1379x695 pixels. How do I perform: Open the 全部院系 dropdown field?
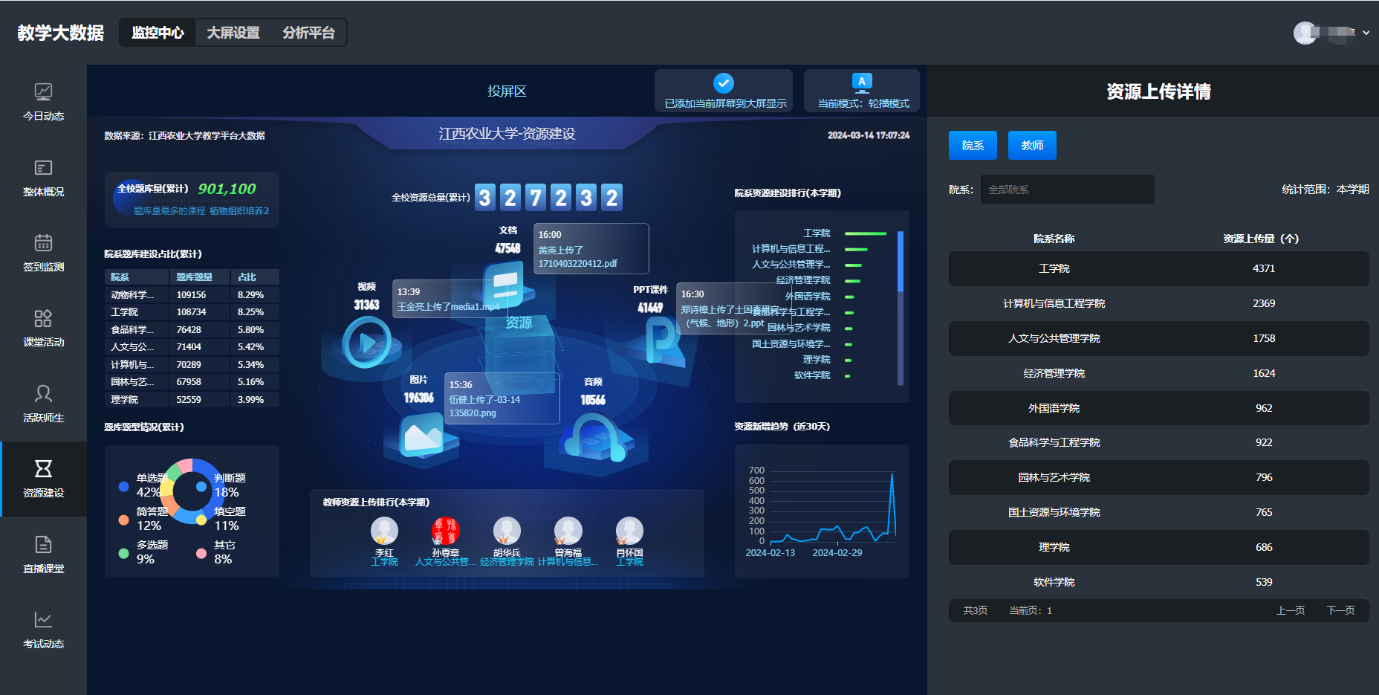(1067, 189)
